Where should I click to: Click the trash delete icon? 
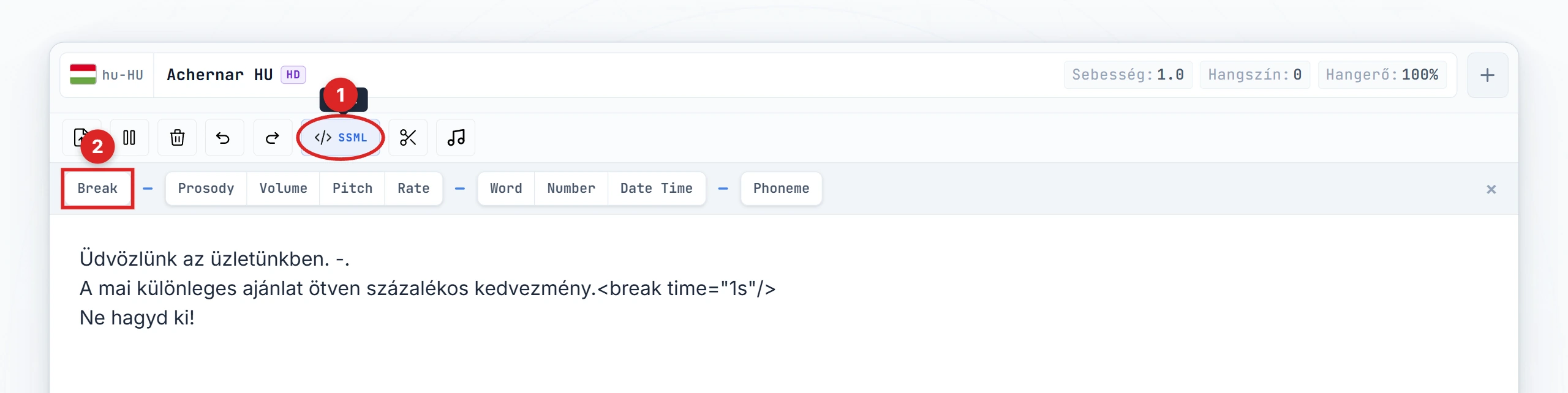pos(177,138)
